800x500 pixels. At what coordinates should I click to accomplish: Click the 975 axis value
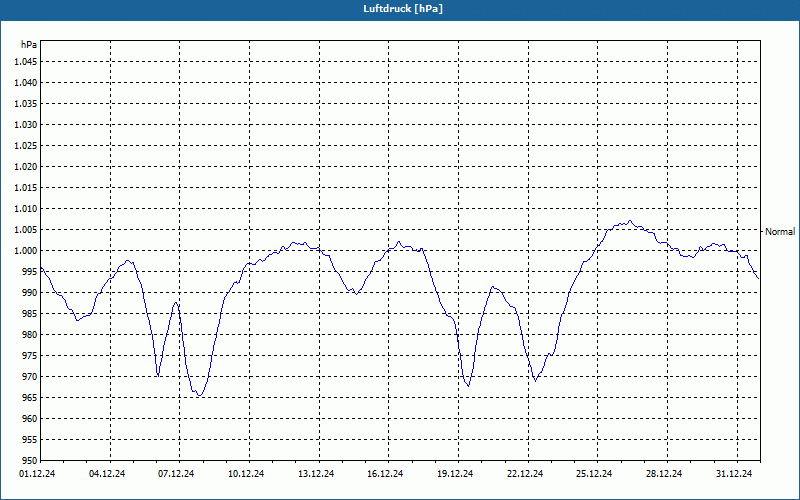[30, 356]
